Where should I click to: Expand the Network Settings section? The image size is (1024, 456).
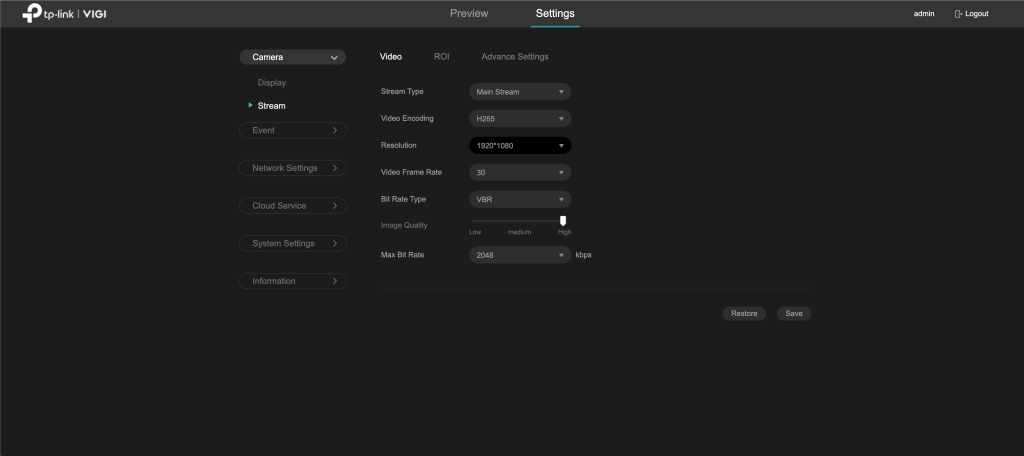(293, 168)
